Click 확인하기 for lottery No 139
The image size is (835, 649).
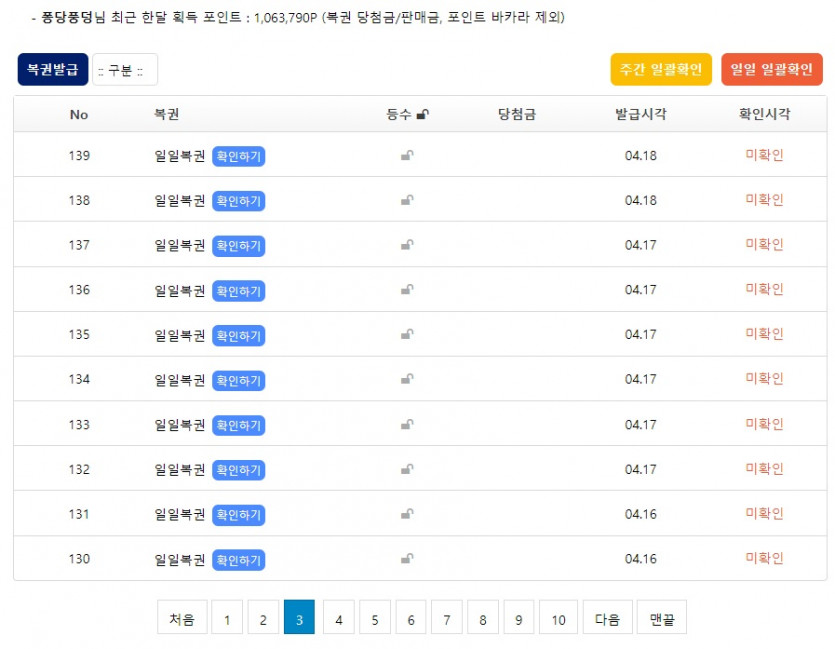tap(239, 157)
